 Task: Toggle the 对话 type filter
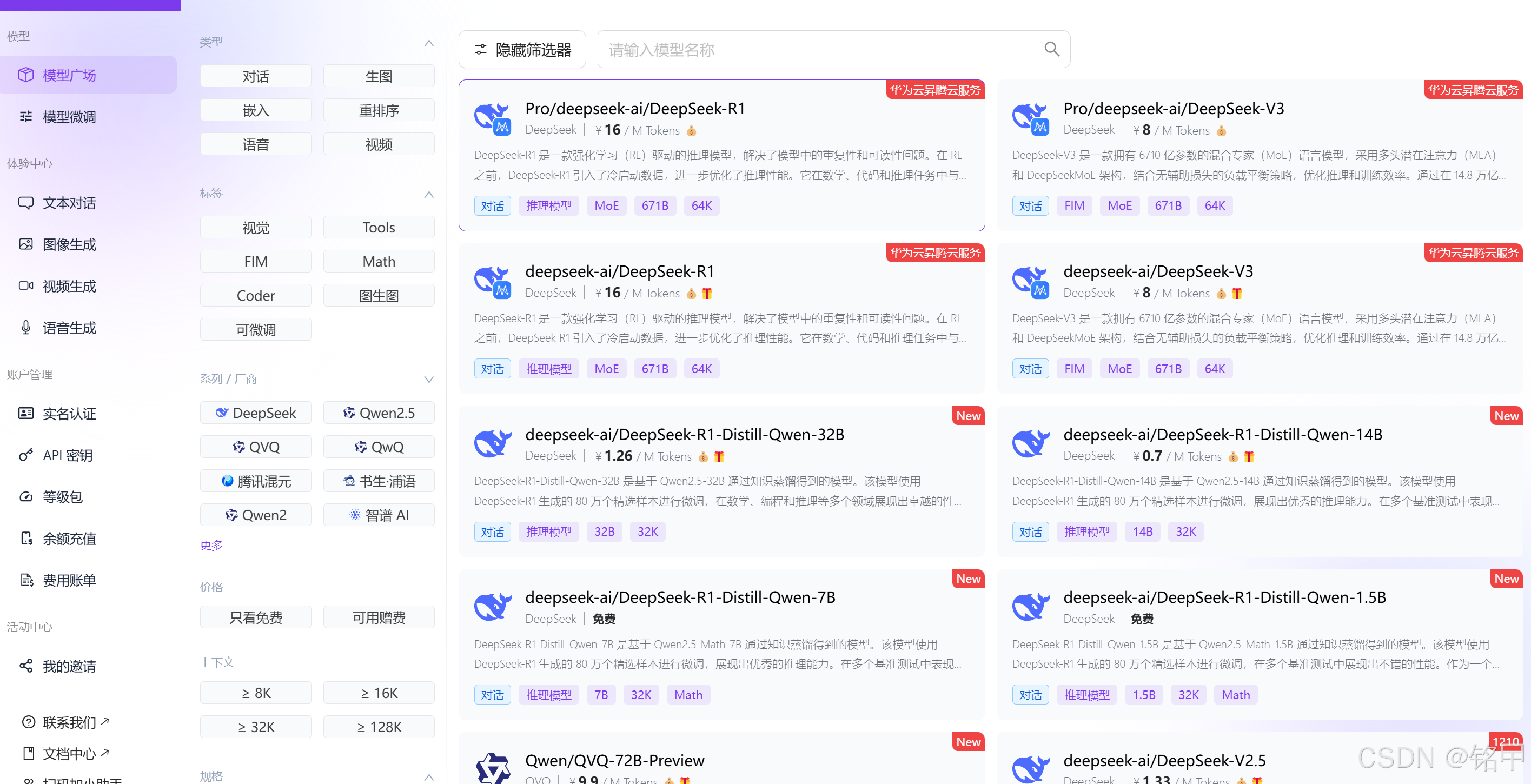click(256, 76)
